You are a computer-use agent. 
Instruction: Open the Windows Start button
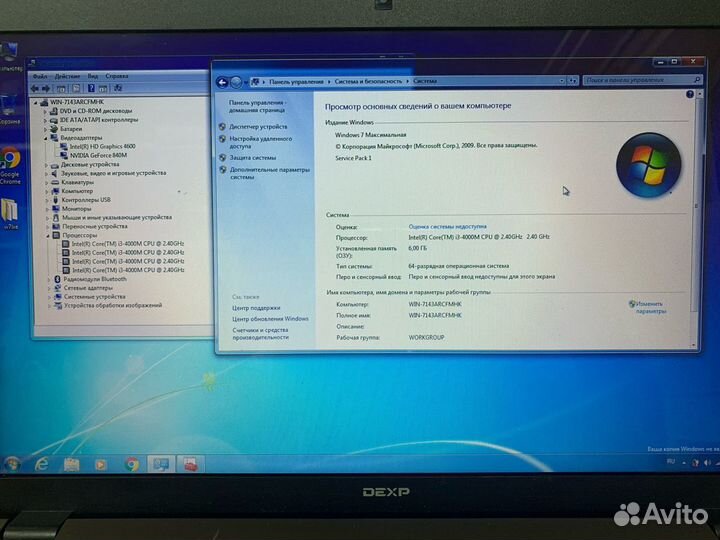12,464
